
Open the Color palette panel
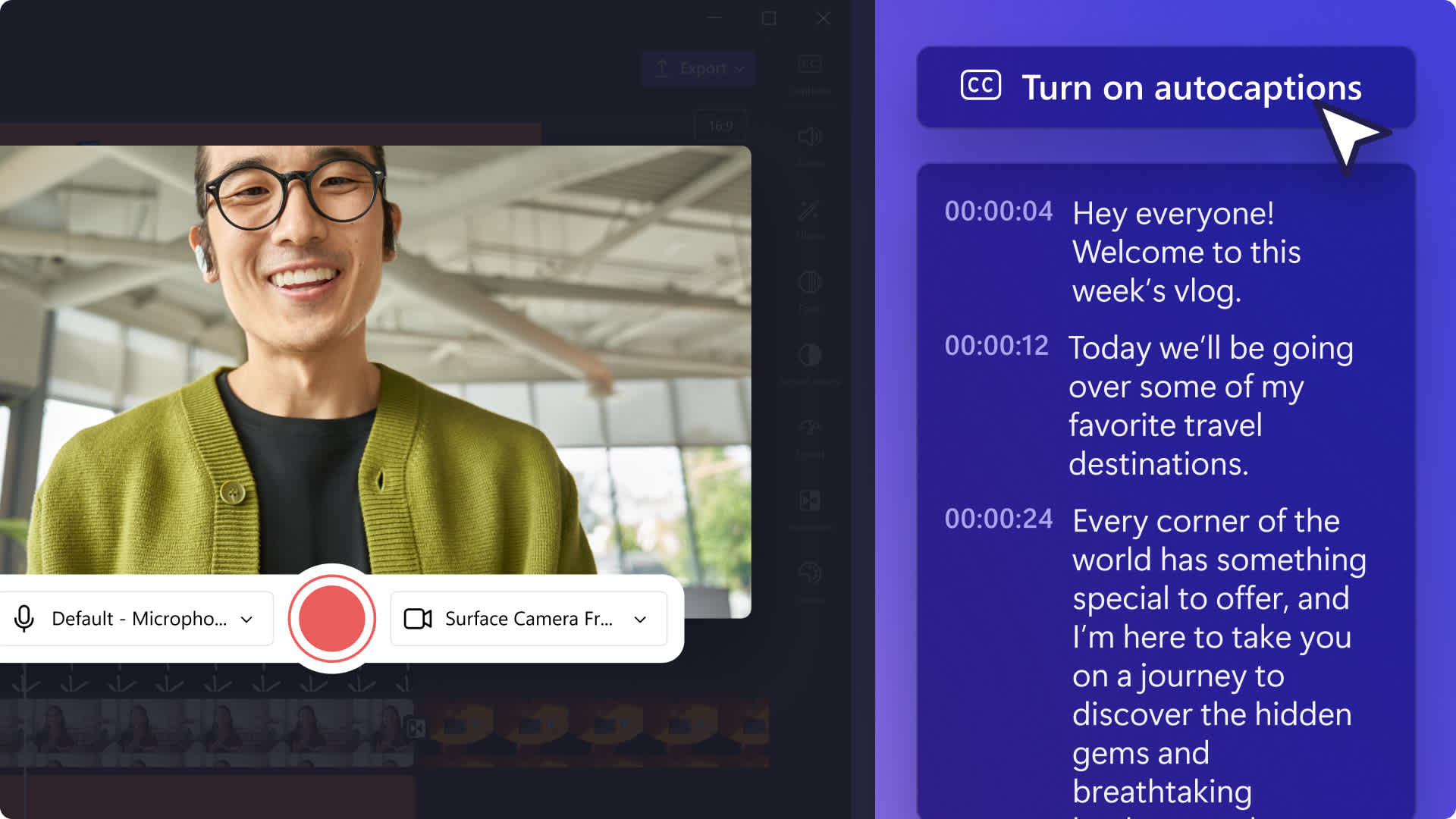(809, 573)
